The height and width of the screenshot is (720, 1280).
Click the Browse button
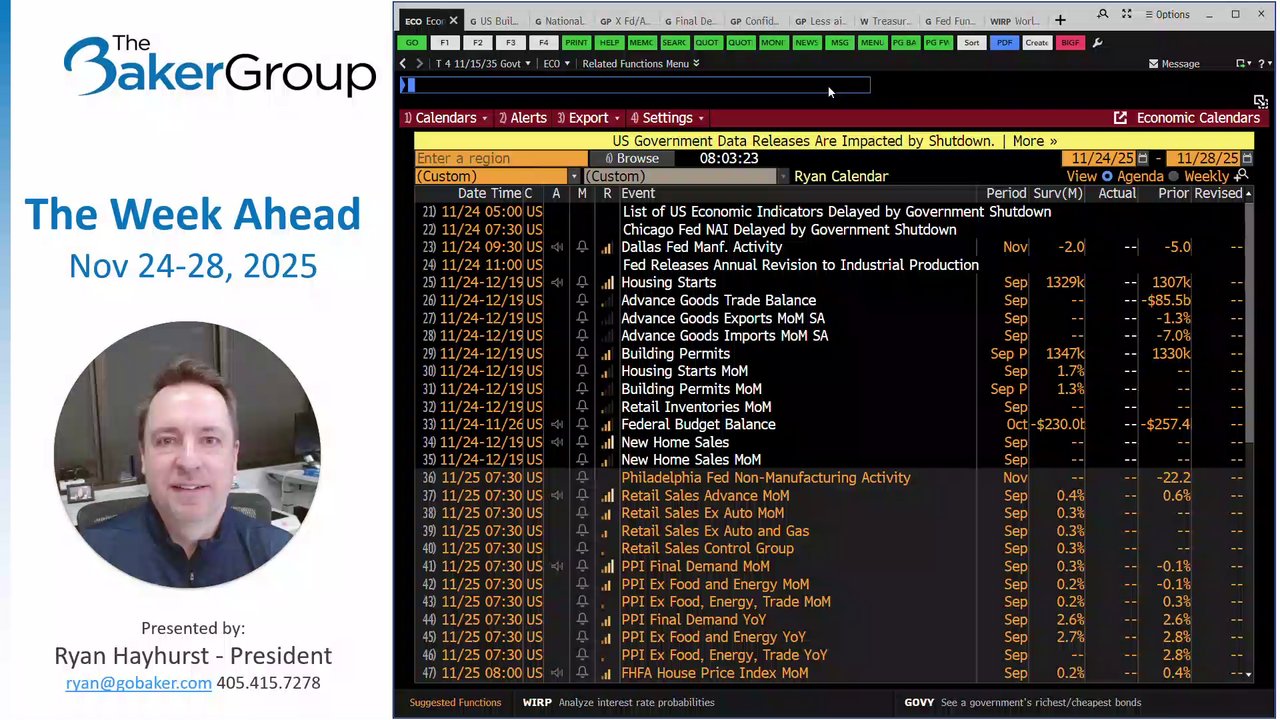(630, 158)
